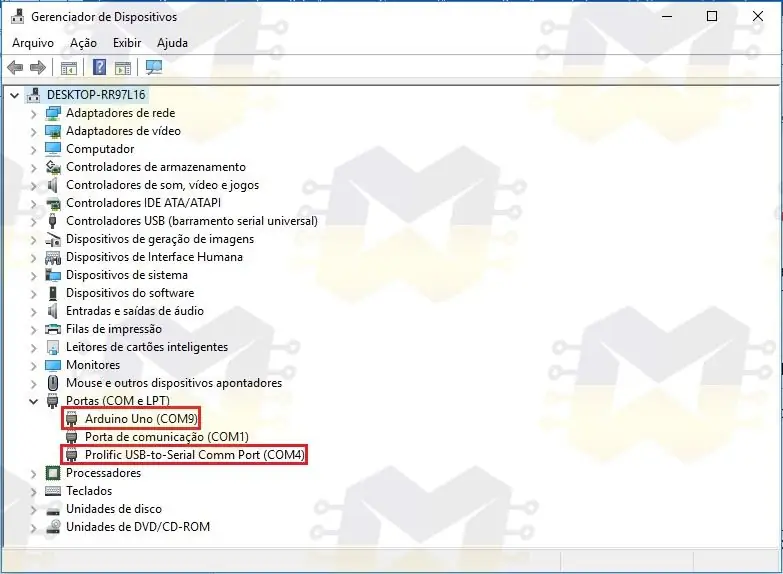Click the Dispositivos de Interface Humana icon

53,257
